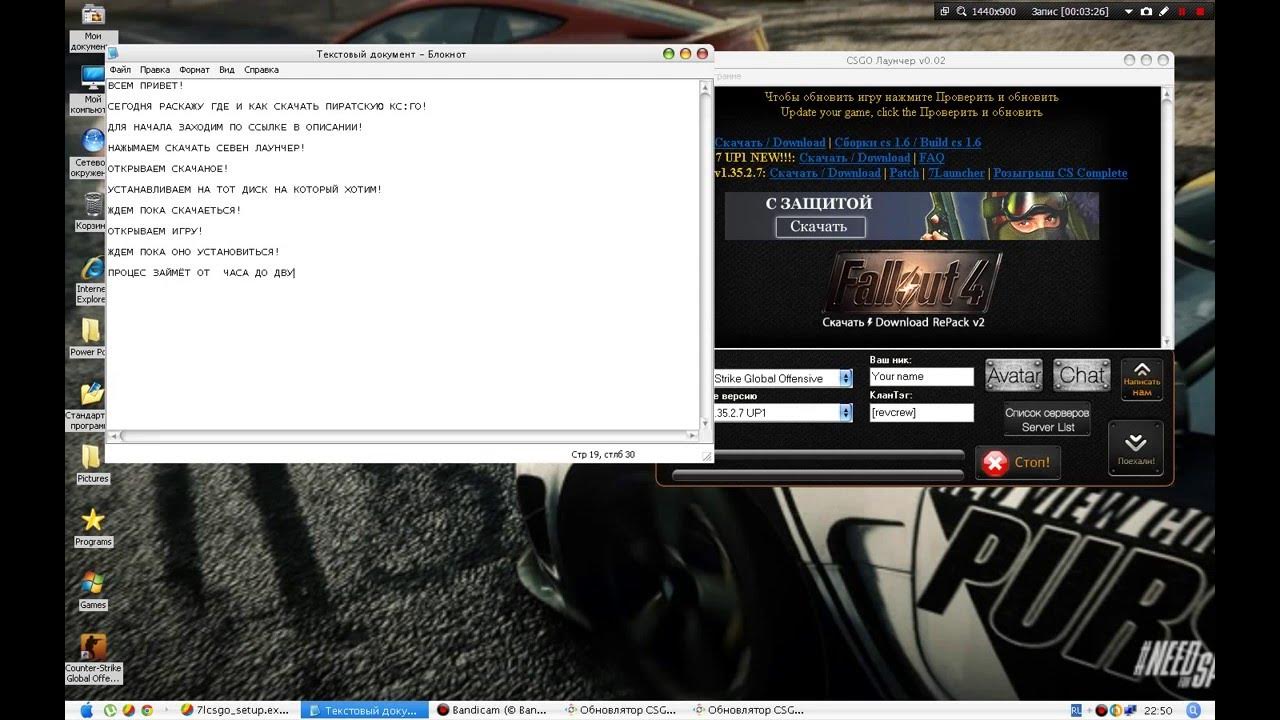Click line ОТКРЫВАЕМ ИГРУ! in Notepad
The width and height of the screenshot is (1280, 720).
(155, 231)
